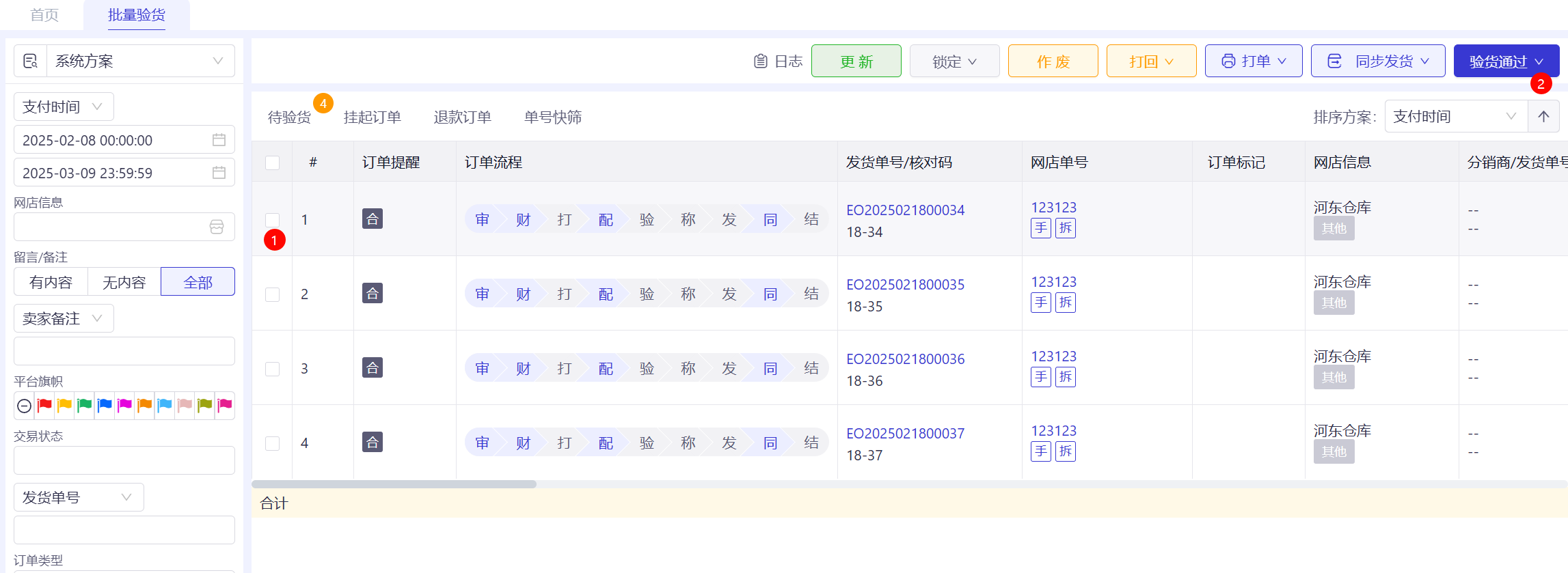The width and height of the screenshot is (1568, 573).
Task: Open the 支付时间 filter dropdown
Action: click(x=64, y=107)
